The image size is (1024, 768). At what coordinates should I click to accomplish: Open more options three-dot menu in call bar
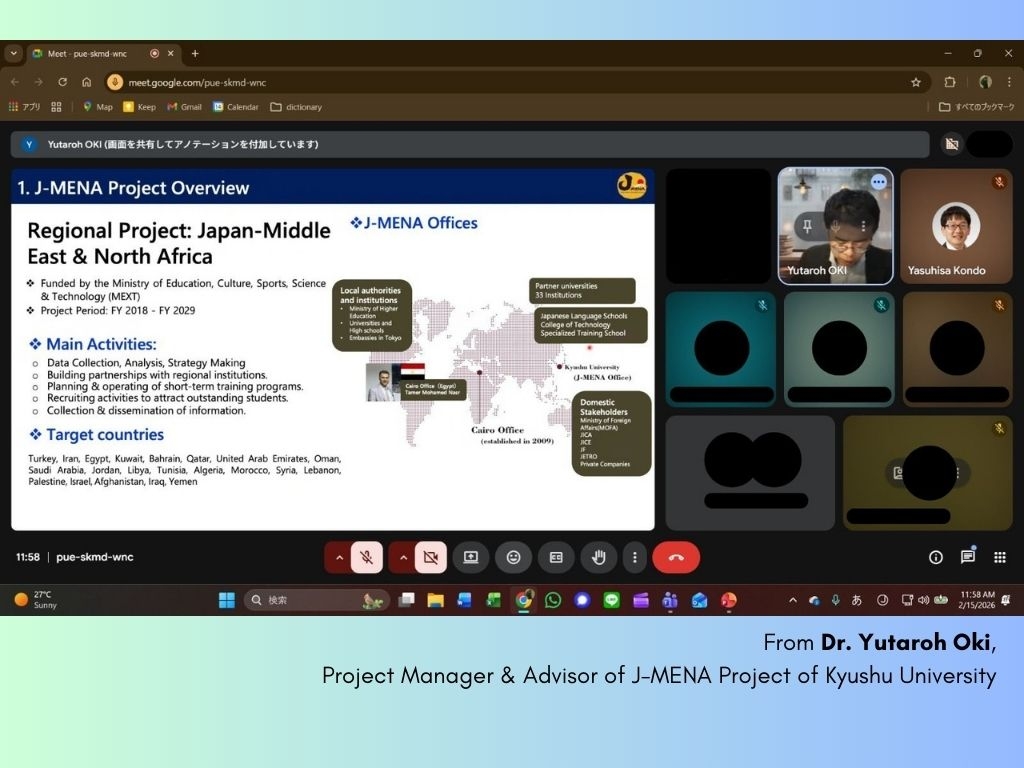coord(634,557)
